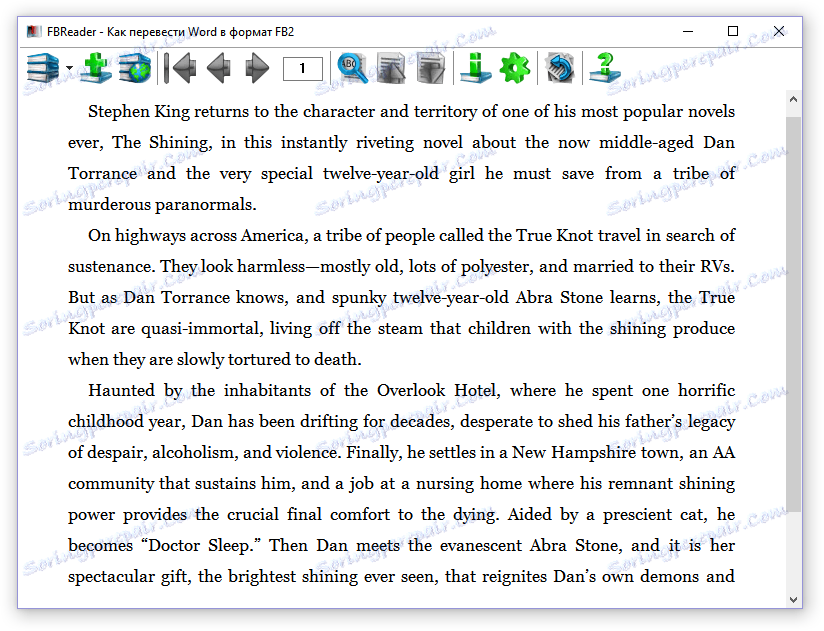The image size is (824, 631).
Task: Rotate the text view
Action: pos(560,68)
